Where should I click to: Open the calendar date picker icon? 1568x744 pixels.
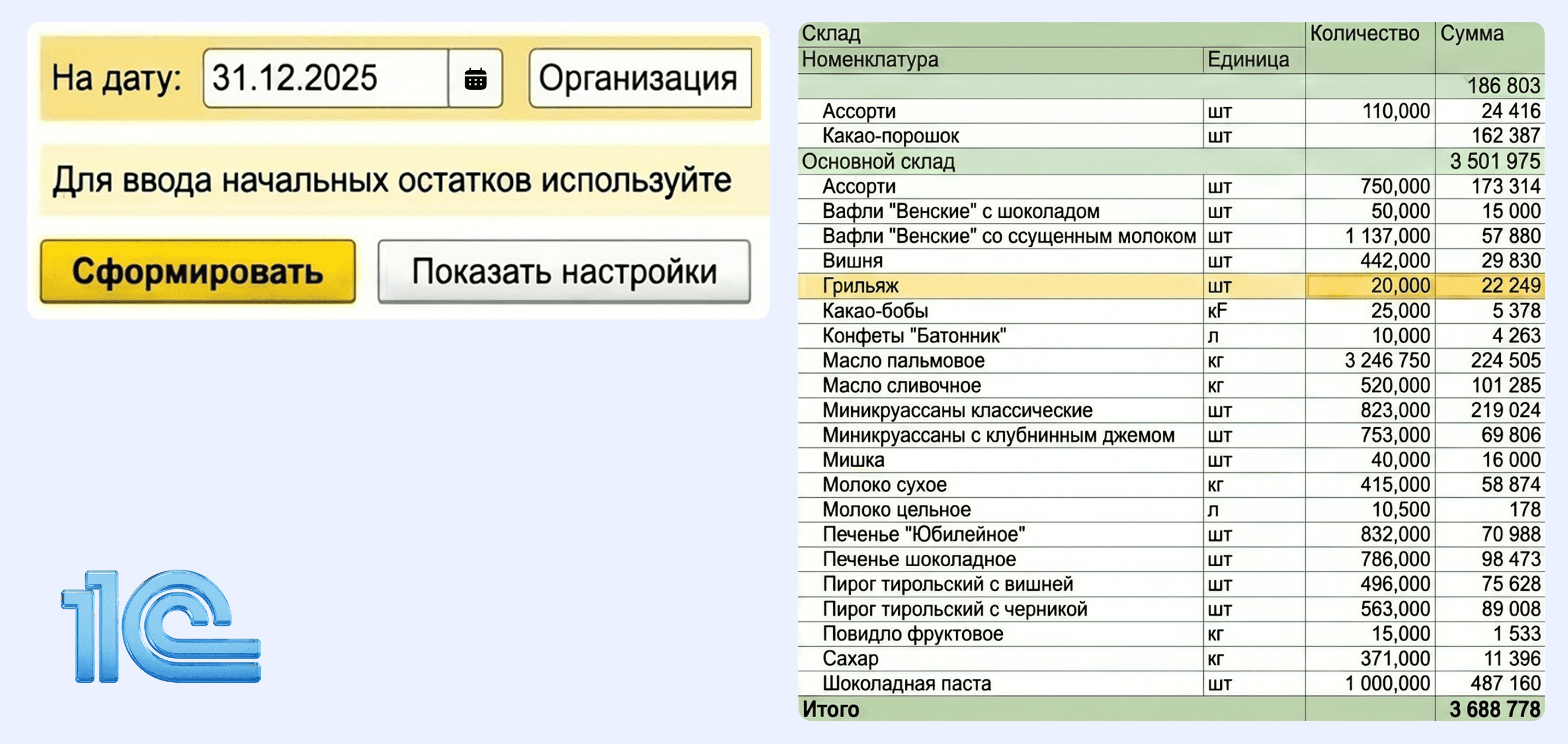476,79
